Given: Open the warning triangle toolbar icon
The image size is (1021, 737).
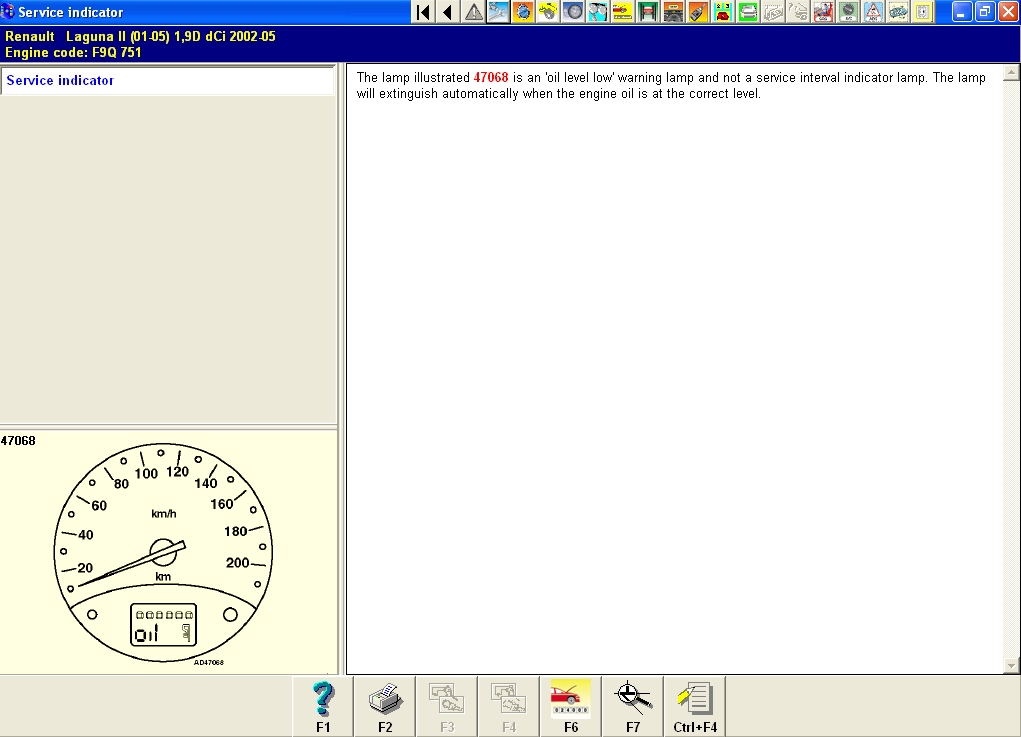Looking at the screenshot, I should click(x=473, y=12).
